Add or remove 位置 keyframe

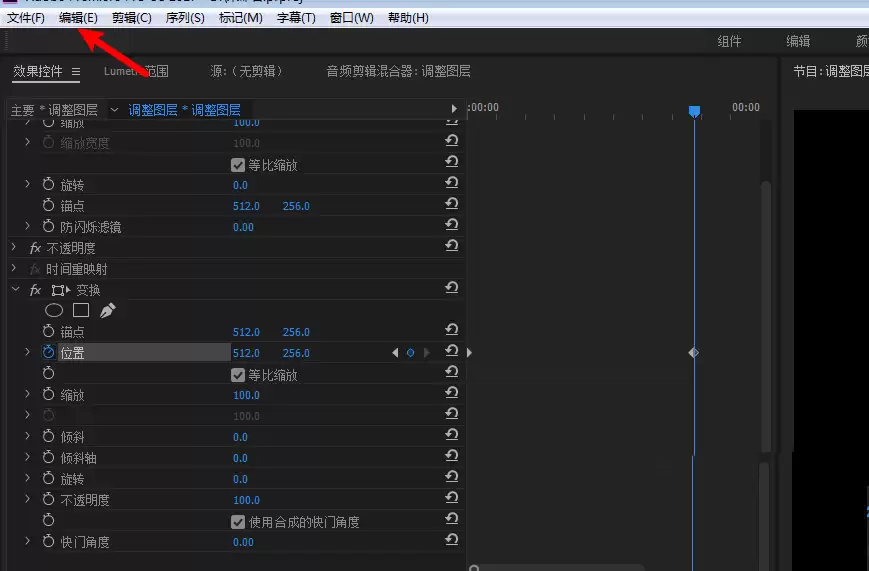point(411,353)
